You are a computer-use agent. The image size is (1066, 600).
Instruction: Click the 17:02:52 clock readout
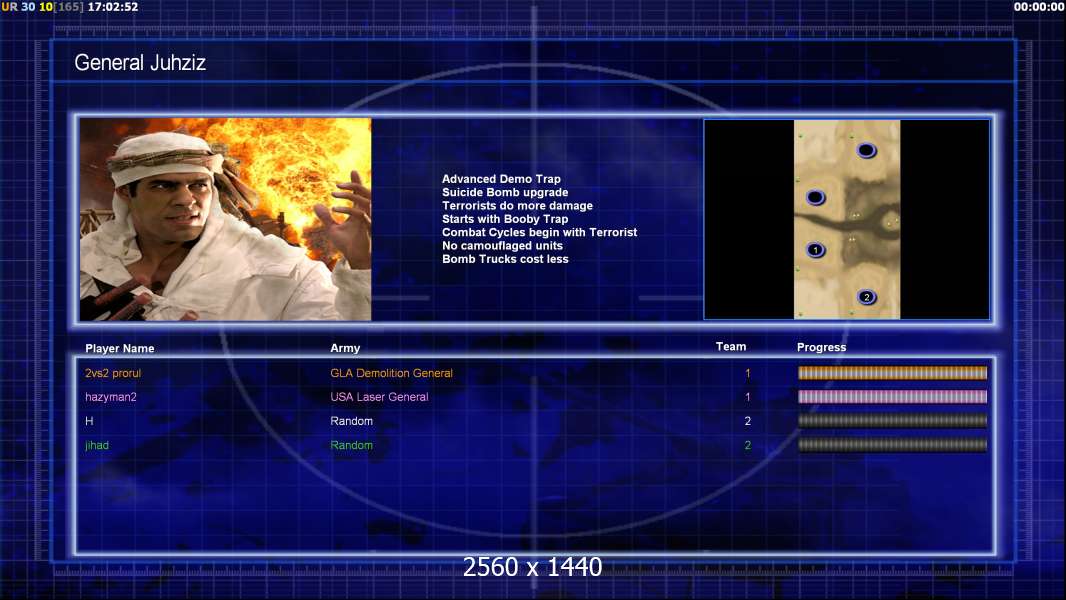tap(113, 7)
